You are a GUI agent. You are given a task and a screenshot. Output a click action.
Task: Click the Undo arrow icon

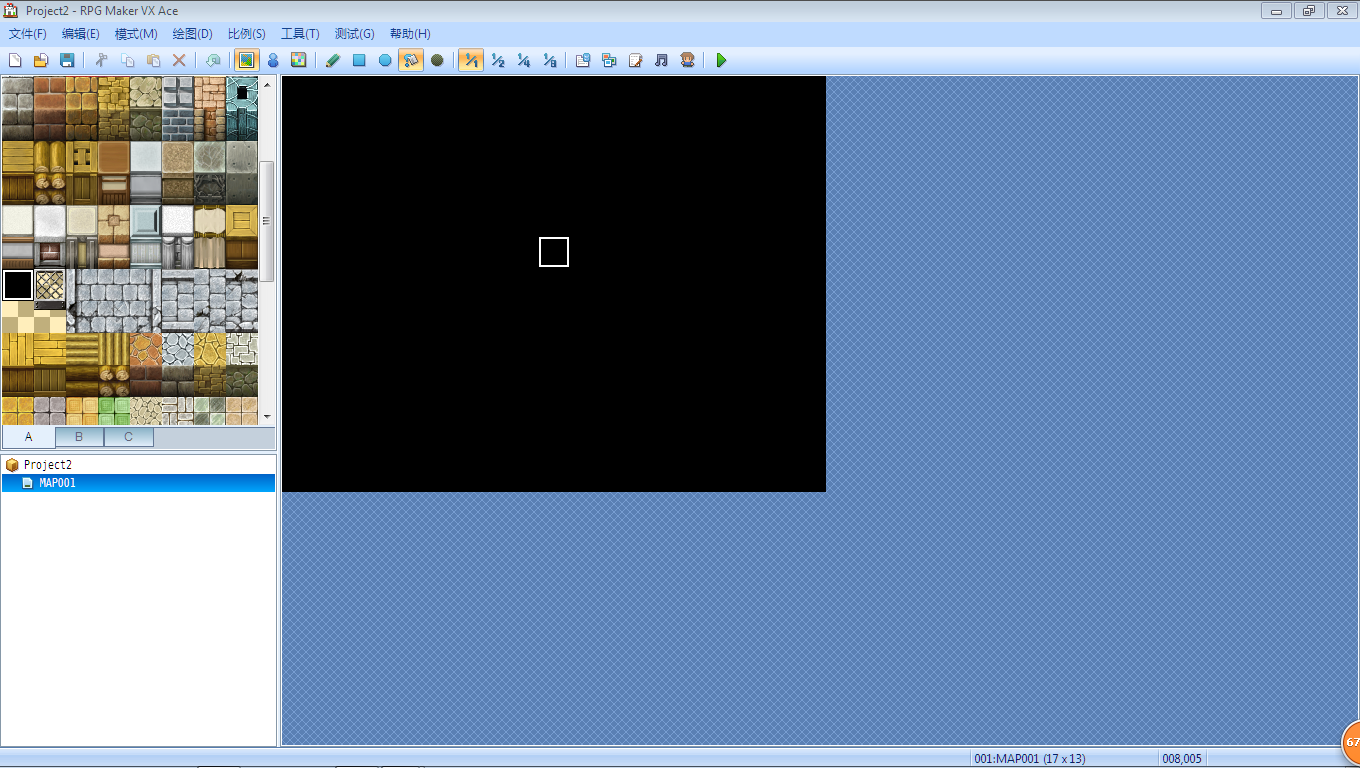(x=213, y=60)
